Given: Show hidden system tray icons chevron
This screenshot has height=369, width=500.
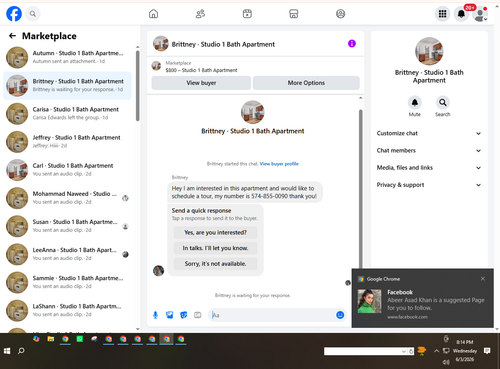Looking at the screenshot, I should (x=436, y=351).
